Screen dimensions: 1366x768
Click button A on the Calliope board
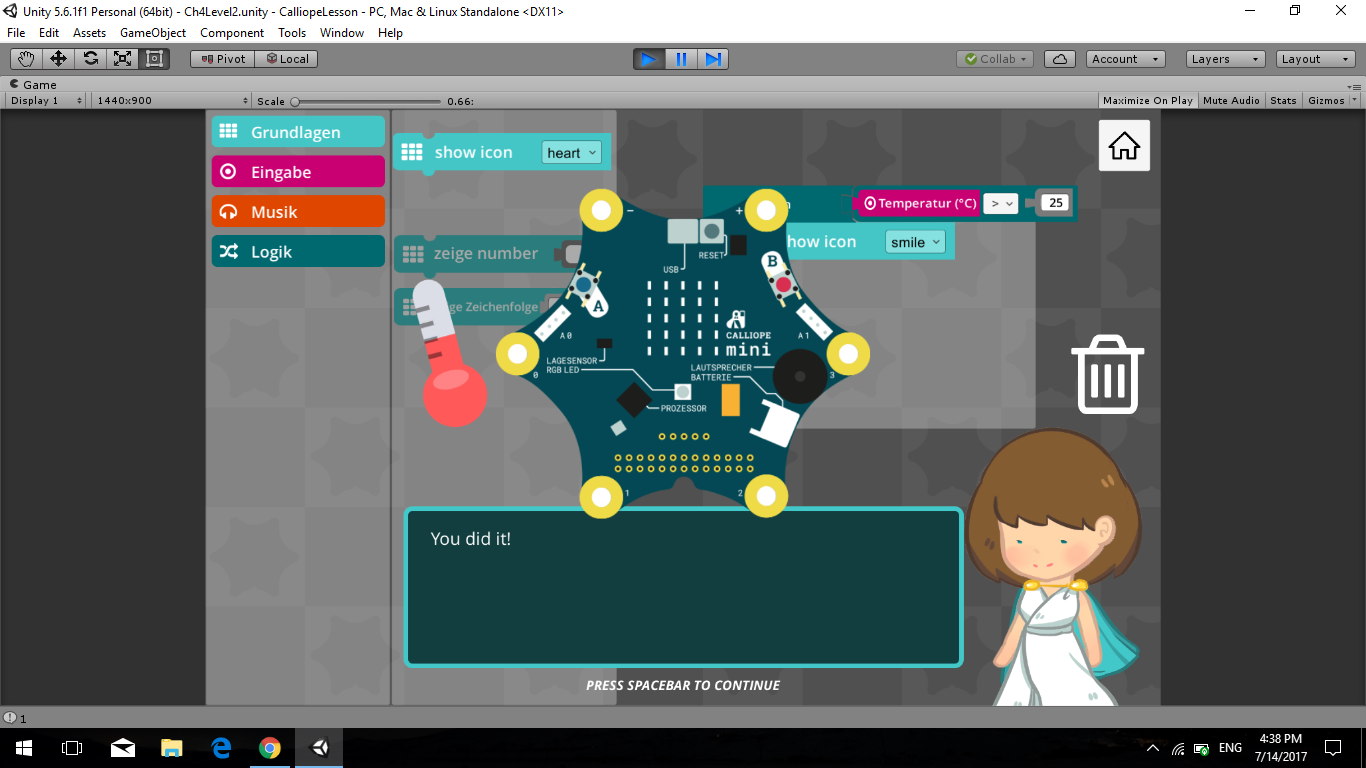pos(583,285)
